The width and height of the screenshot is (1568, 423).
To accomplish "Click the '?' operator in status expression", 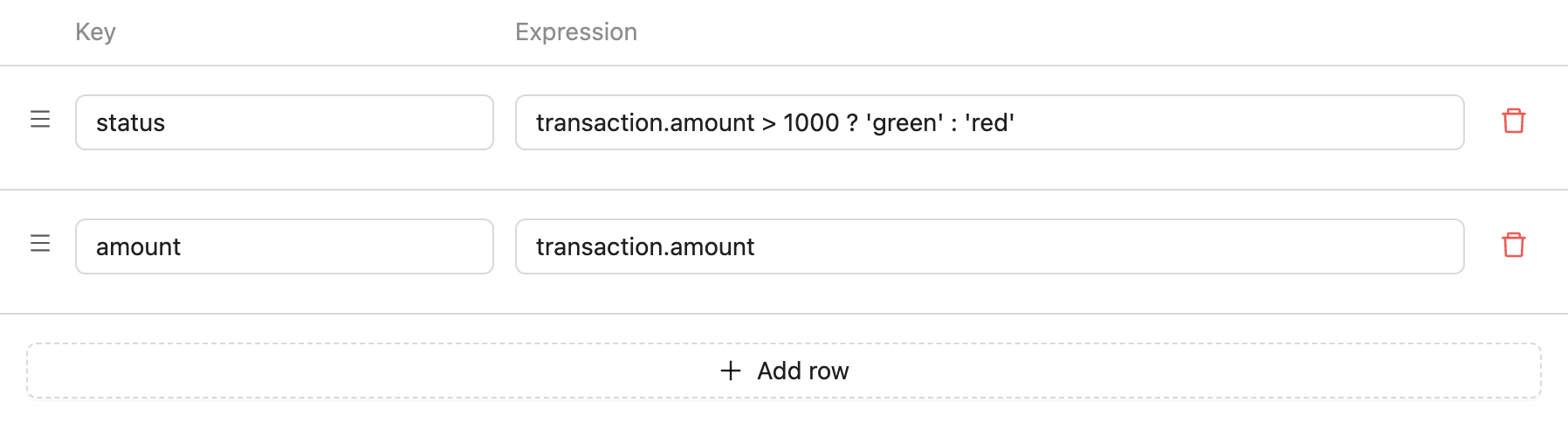I will coord(853,123).
